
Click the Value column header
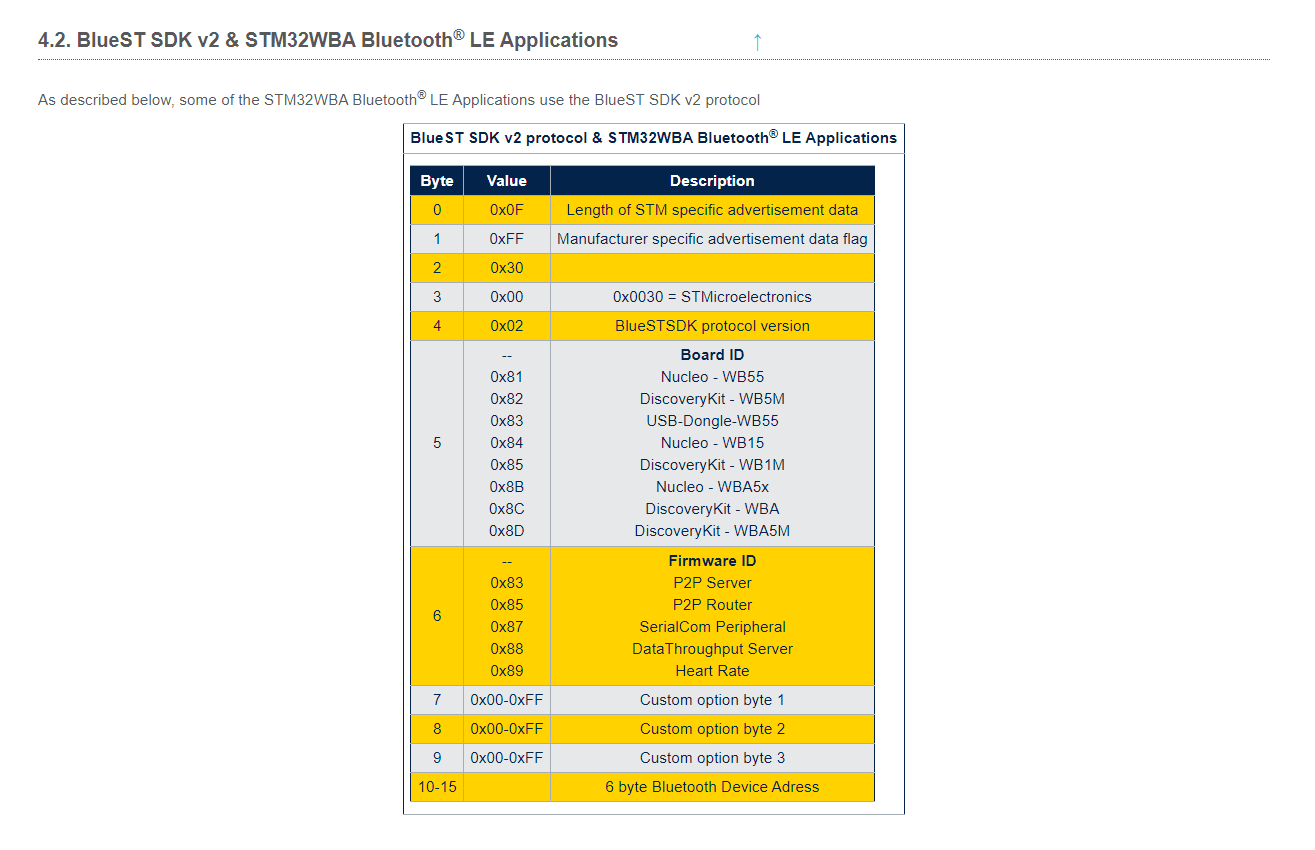pos(506,181)
